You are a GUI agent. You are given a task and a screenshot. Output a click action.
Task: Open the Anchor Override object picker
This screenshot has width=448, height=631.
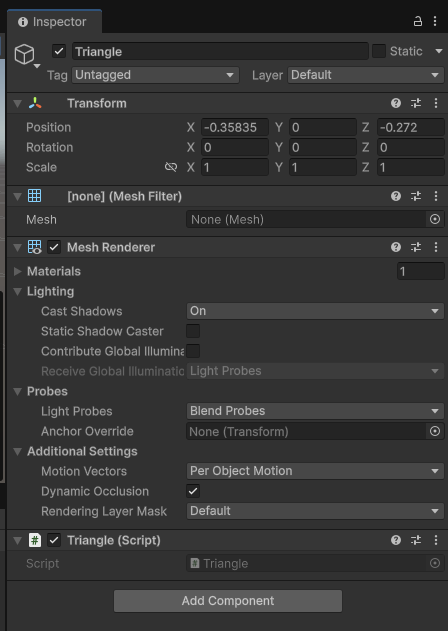pyautogui.click(x=435, y=431)
